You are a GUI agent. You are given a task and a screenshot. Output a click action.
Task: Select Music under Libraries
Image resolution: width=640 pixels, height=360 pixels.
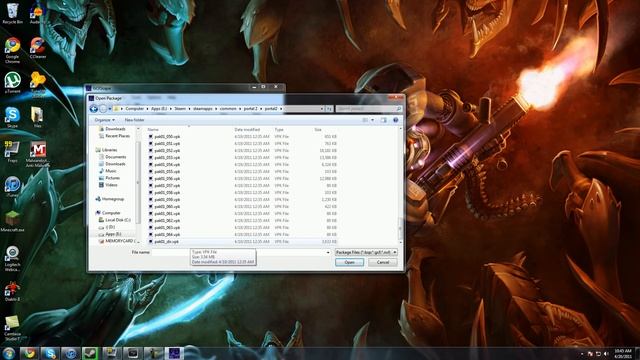coord(108,171)
